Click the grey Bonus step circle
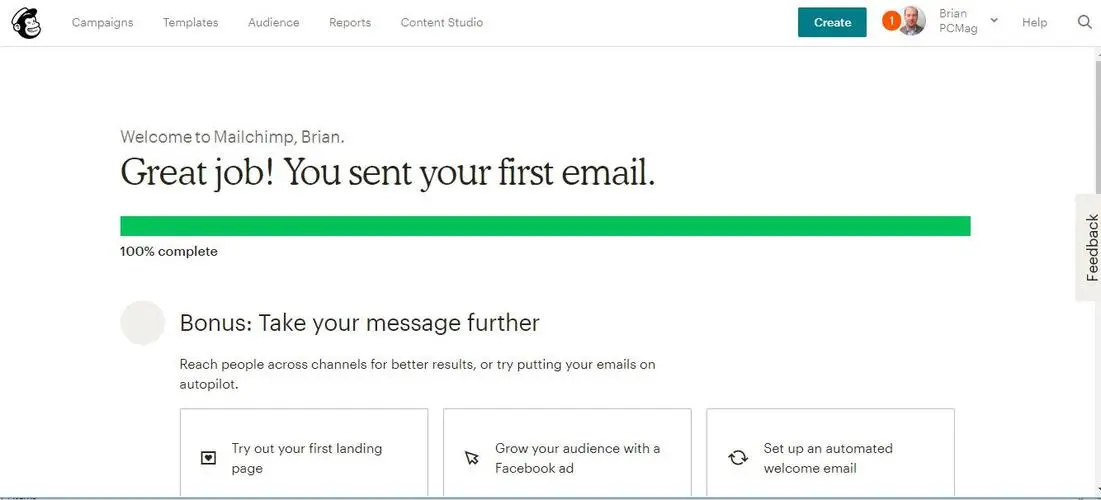1101x500 pixels. [143, 322]
